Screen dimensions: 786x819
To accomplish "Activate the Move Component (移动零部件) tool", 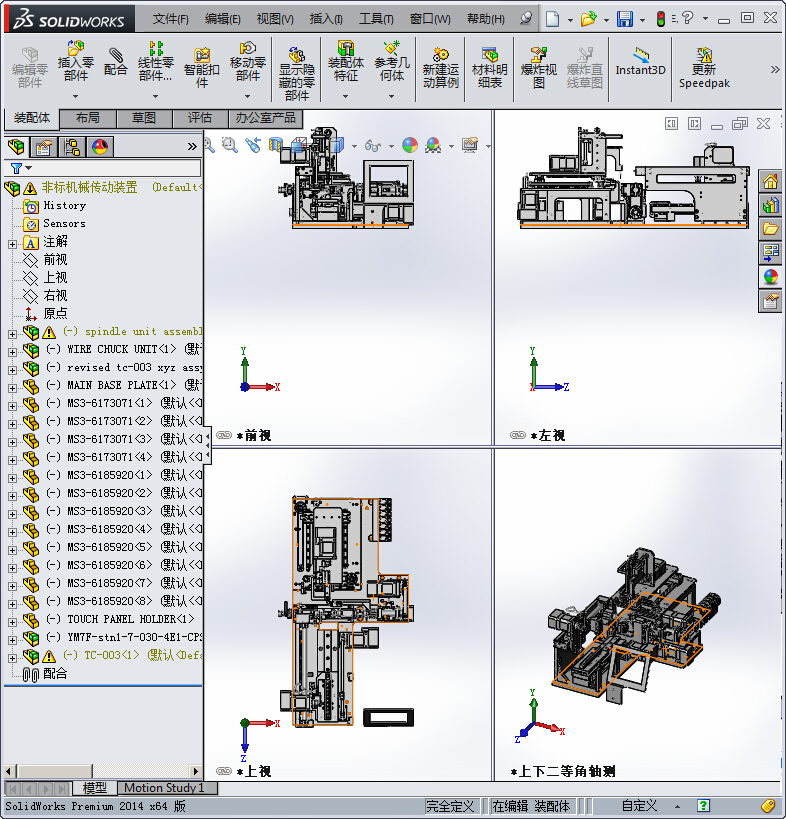I will point(247,48).
